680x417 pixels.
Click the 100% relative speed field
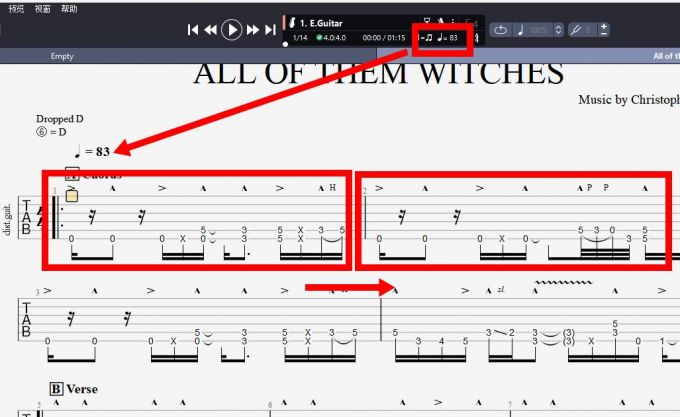click(538, 30)
